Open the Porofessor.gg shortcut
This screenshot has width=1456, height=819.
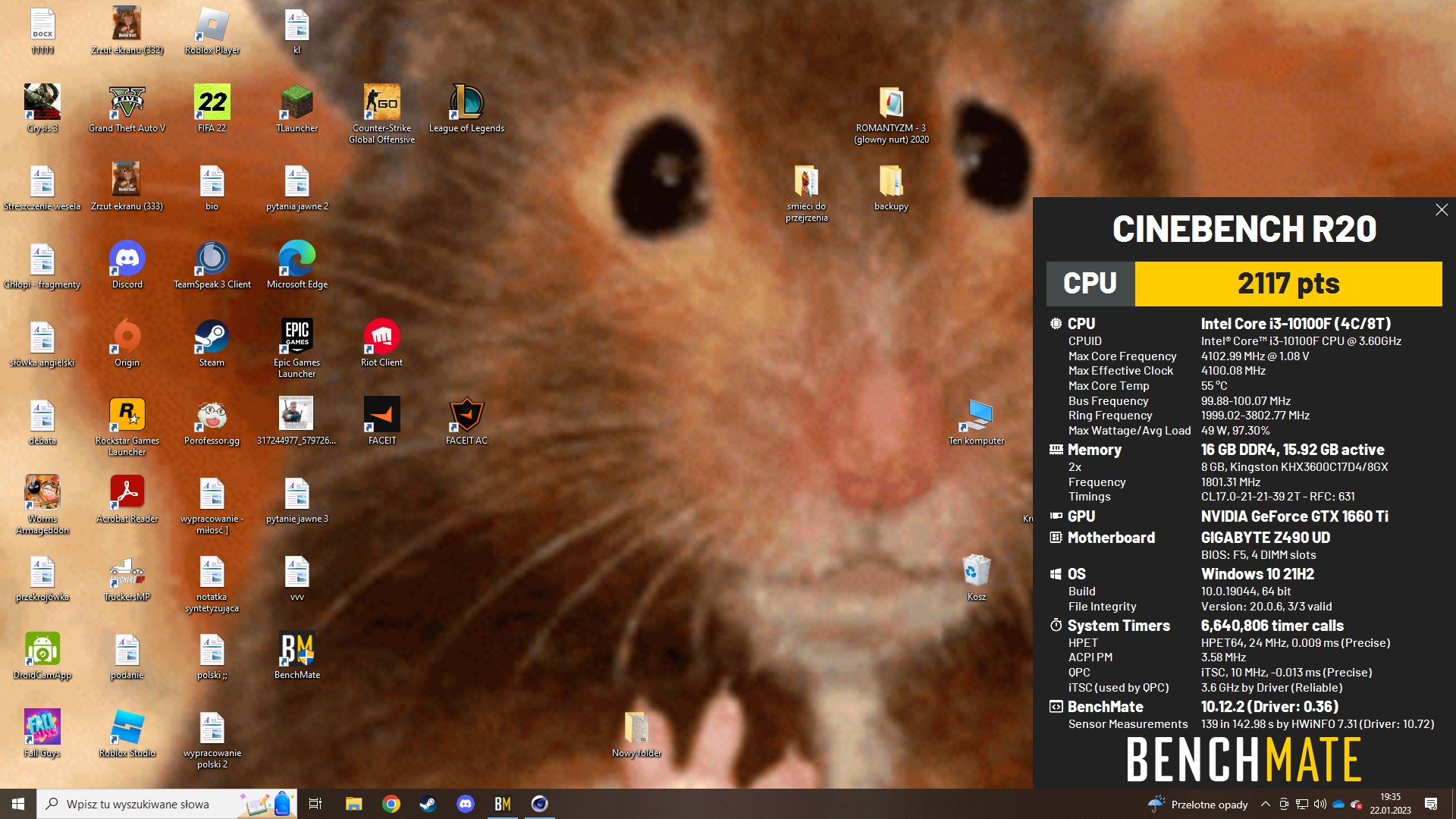pyautogui.click(x=212, y=422)
